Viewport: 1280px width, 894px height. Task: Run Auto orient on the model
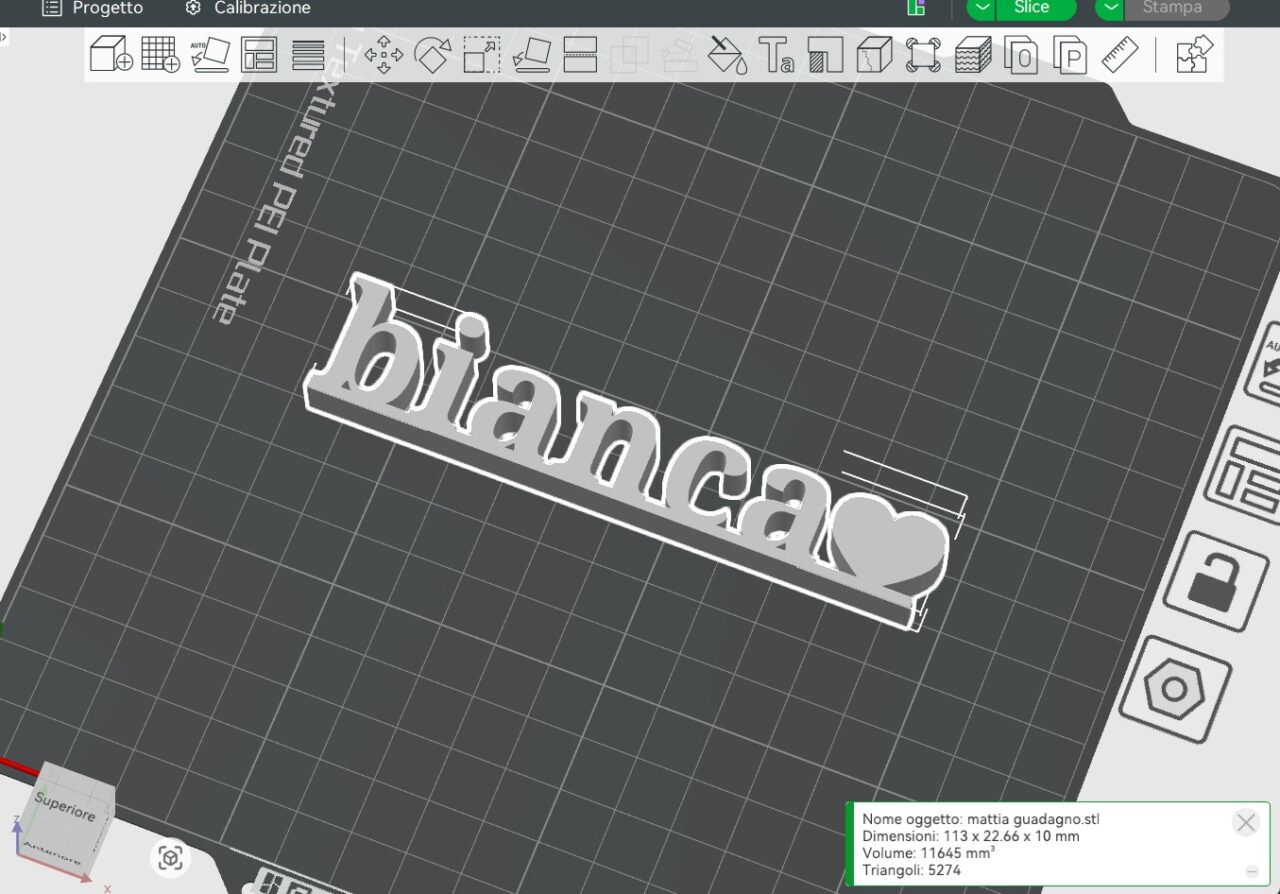(210, 54)
